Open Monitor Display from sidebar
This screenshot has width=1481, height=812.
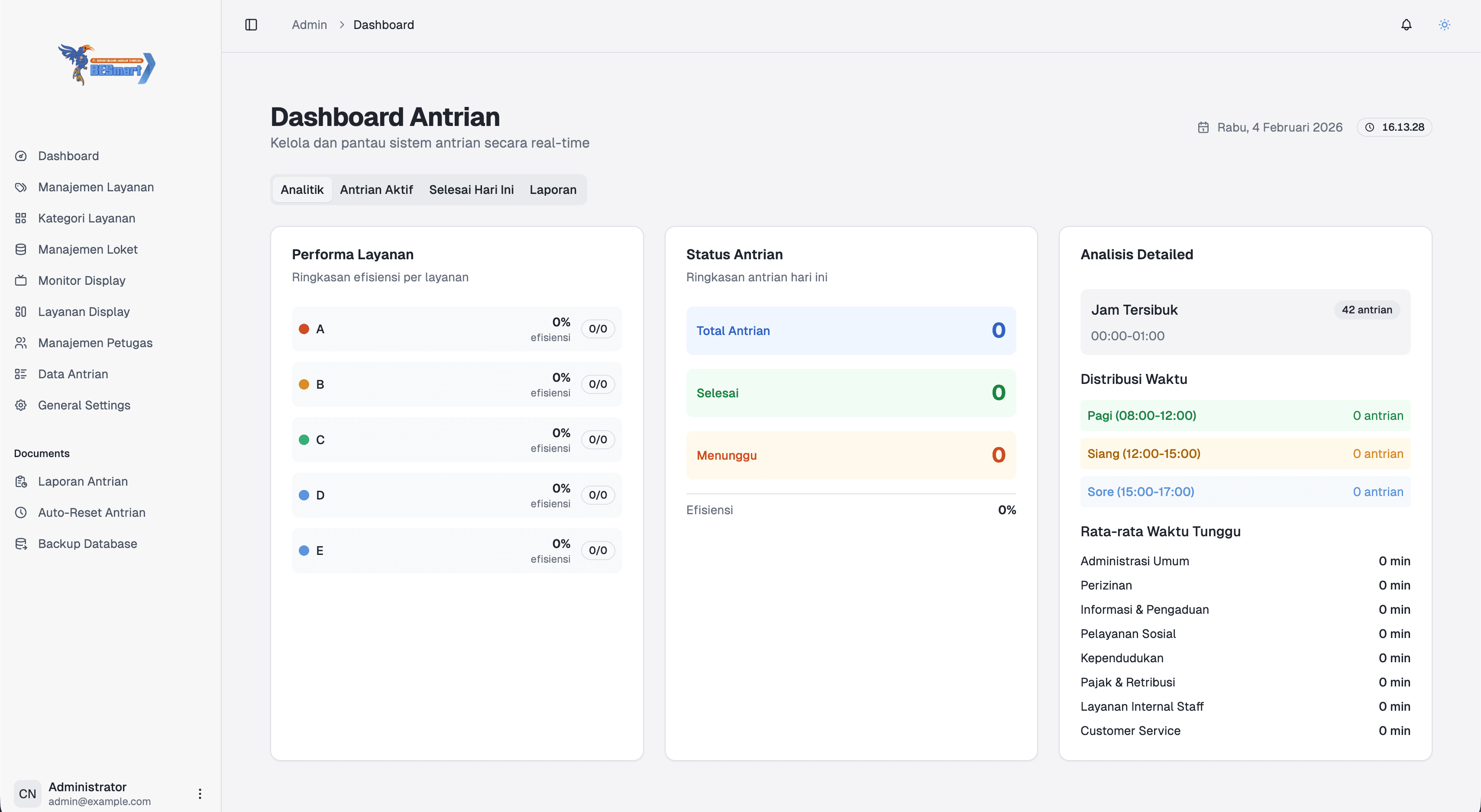(x=81, y=280)
